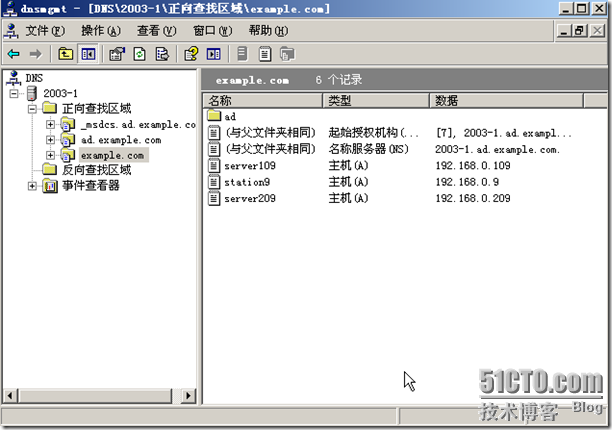This screenshot has width=612, height=430.
Task: Open the Properties toolbar icon
Action: tap(117, 54)
